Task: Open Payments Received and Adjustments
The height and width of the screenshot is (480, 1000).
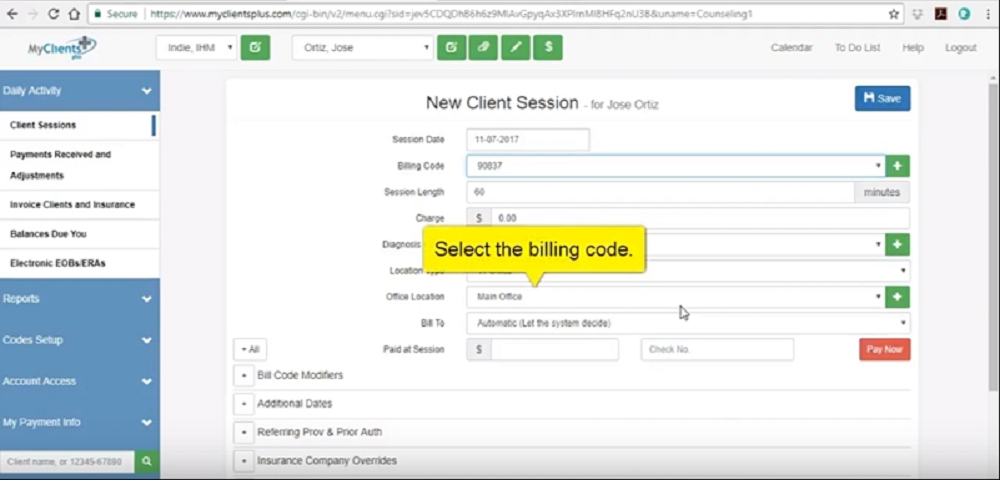Action: point(60,165)
